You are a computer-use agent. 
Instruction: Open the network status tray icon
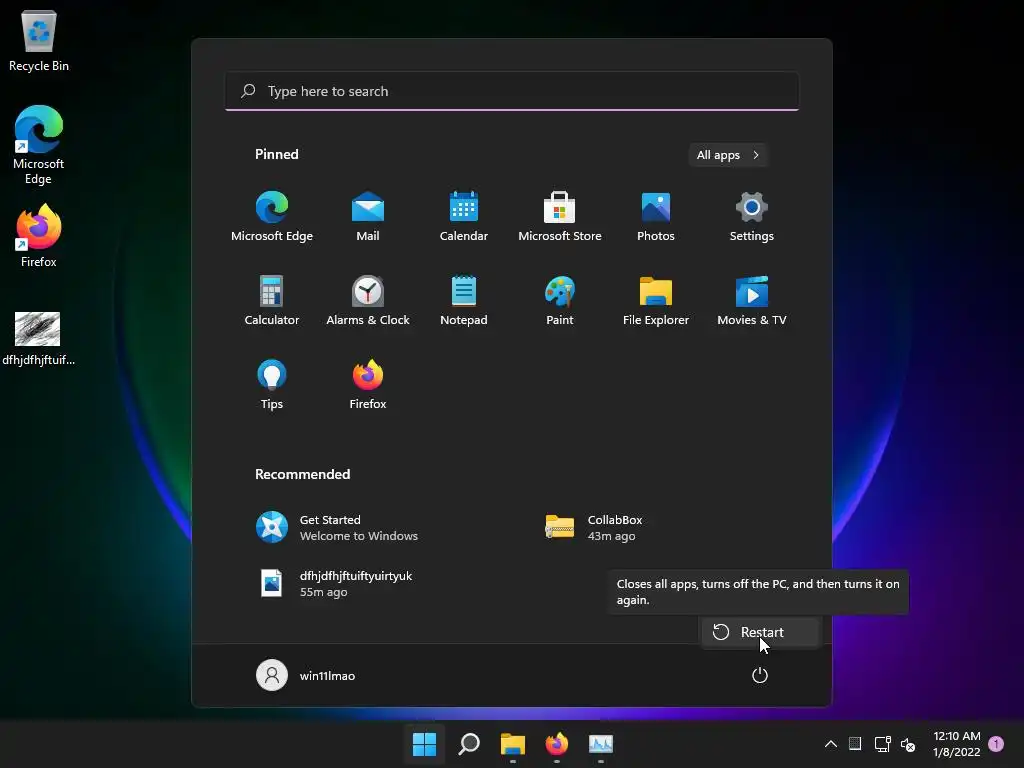pos(882,743)
